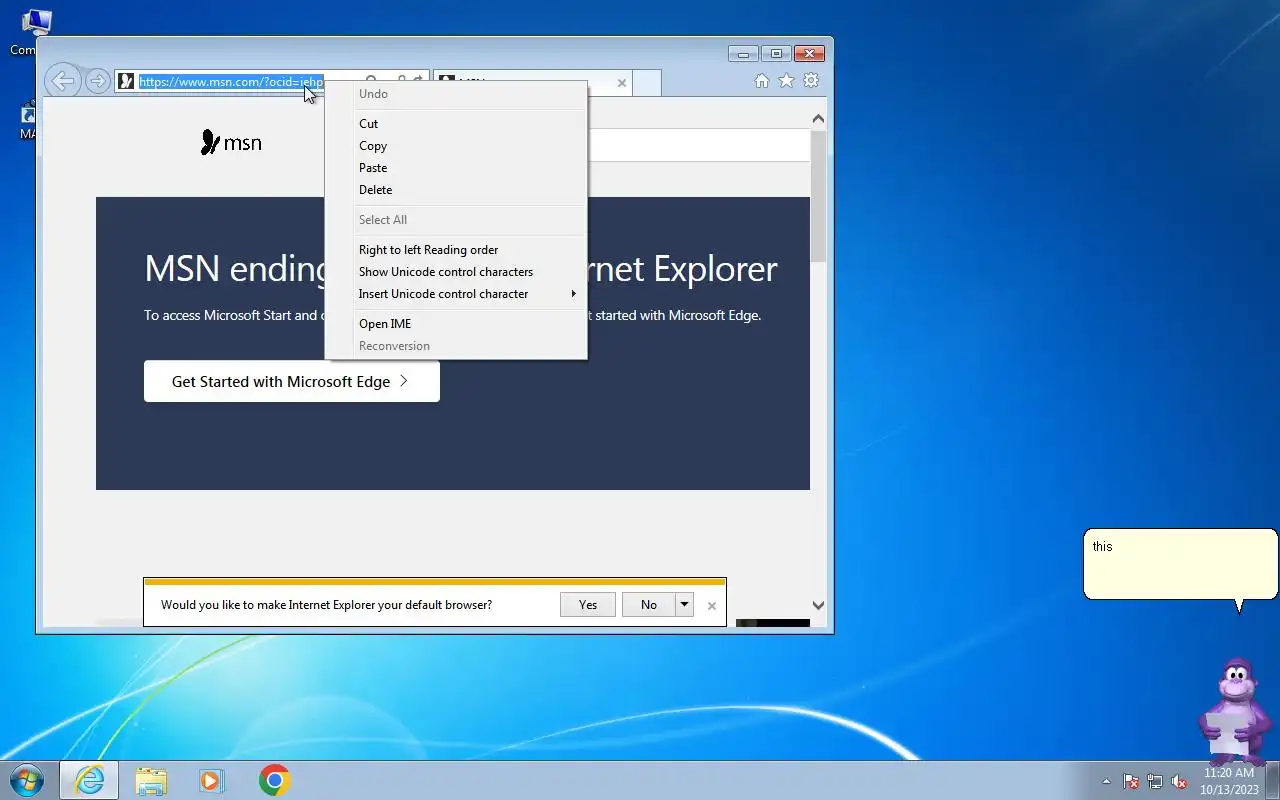
Task: Open the Action Center flag icon
Action: [x=1131, y=781]
